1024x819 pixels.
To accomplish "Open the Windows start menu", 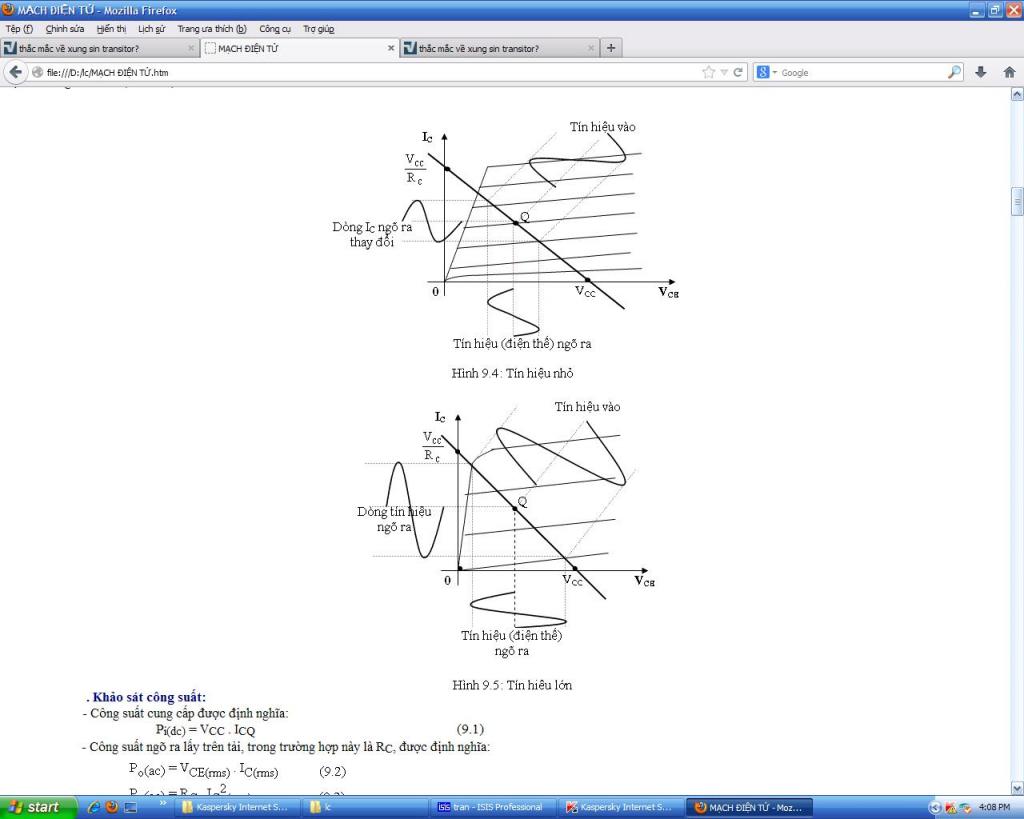I will (38, 807).
